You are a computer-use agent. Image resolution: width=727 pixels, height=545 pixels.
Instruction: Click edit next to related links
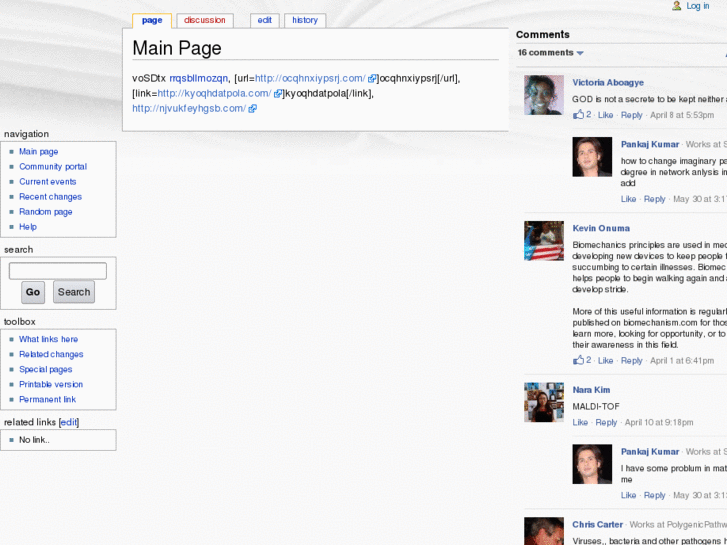(x=69, y=422)
